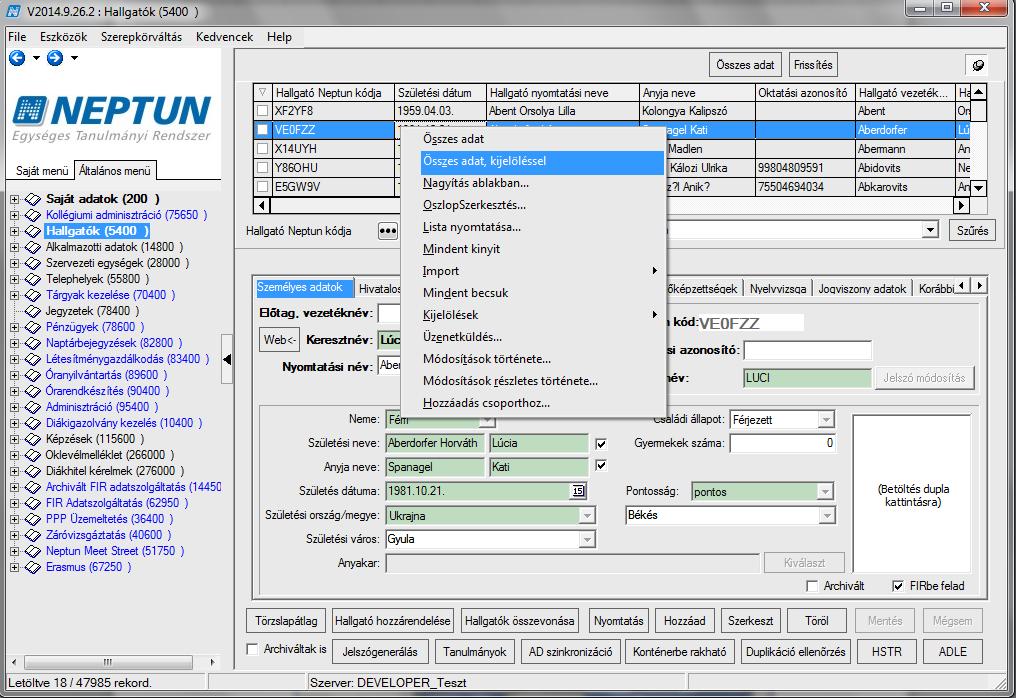Expand the Saját adatok tree node
The height and width of the screenshot is (698, 1016).
tap(14, 199)
